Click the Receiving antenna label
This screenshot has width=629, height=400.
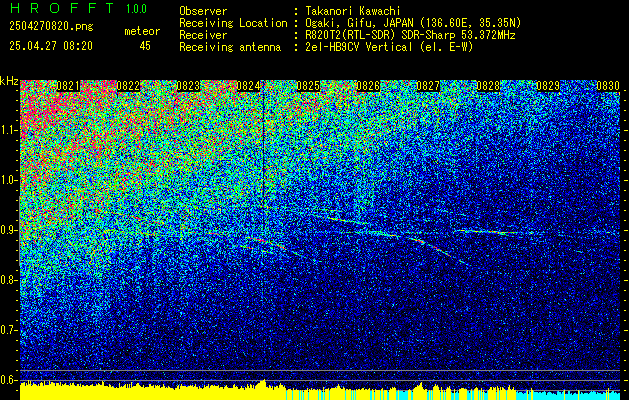(230, 47)
